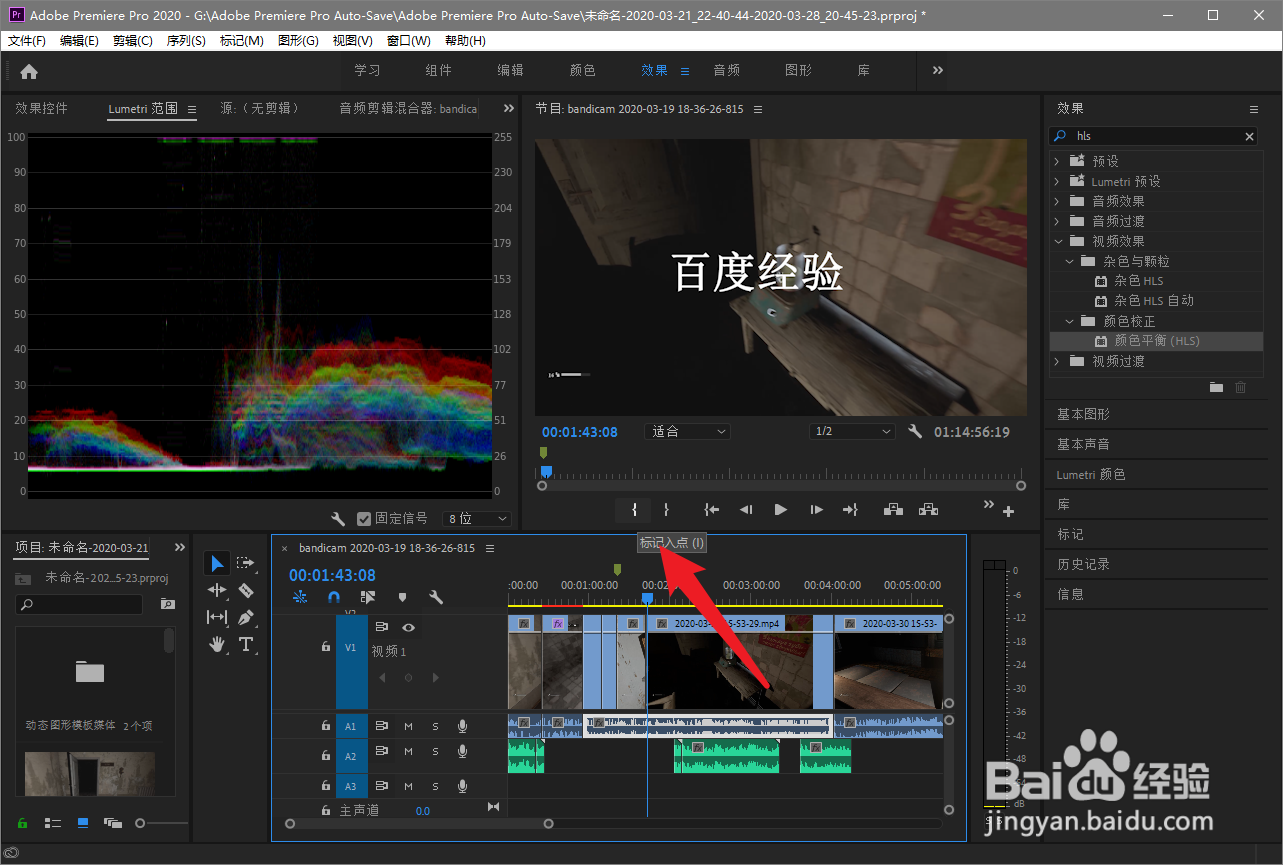
Task: Toggle nest-as-sequence insert mode
Action: click(300, 597)
